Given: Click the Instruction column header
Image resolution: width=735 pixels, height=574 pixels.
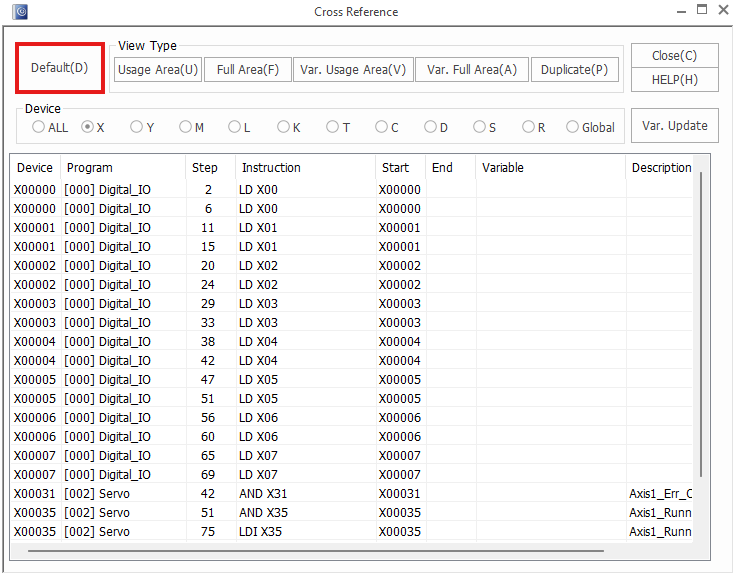Looking at the screenshot, I should 305,168.
